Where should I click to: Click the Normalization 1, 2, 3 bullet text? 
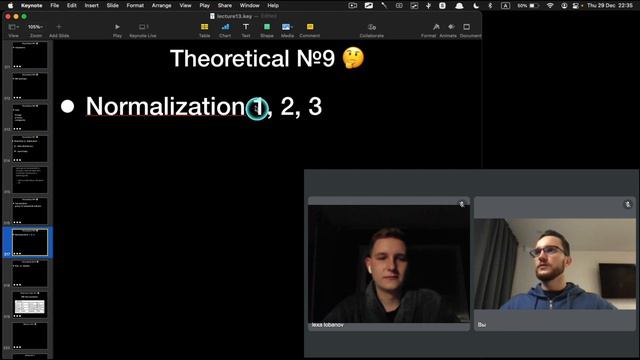(204, 107)
